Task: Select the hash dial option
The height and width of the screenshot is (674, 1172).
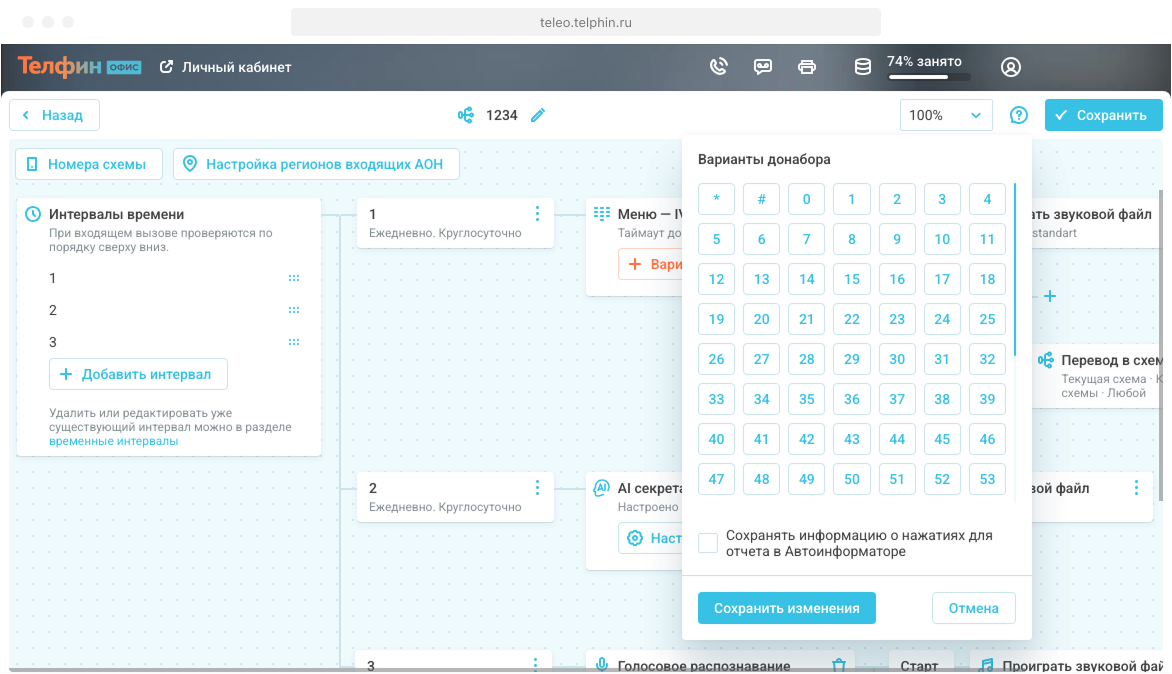Action: 761,199
